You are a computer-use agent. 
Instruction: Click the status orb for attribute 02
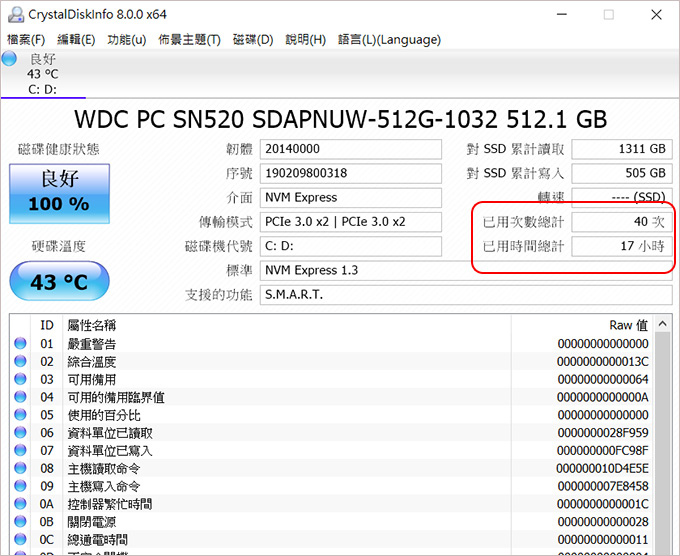click(x=20, y=361)
